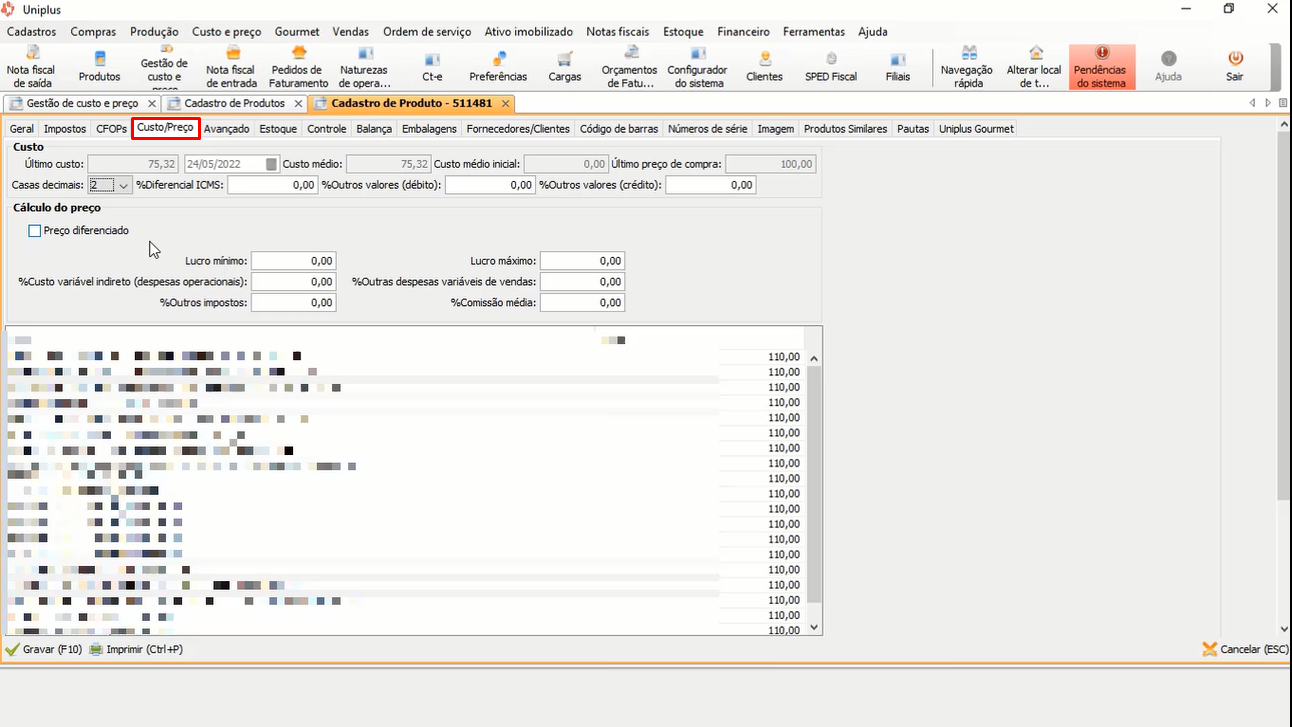Show next document tabs with right arrow

[1268, 103]
